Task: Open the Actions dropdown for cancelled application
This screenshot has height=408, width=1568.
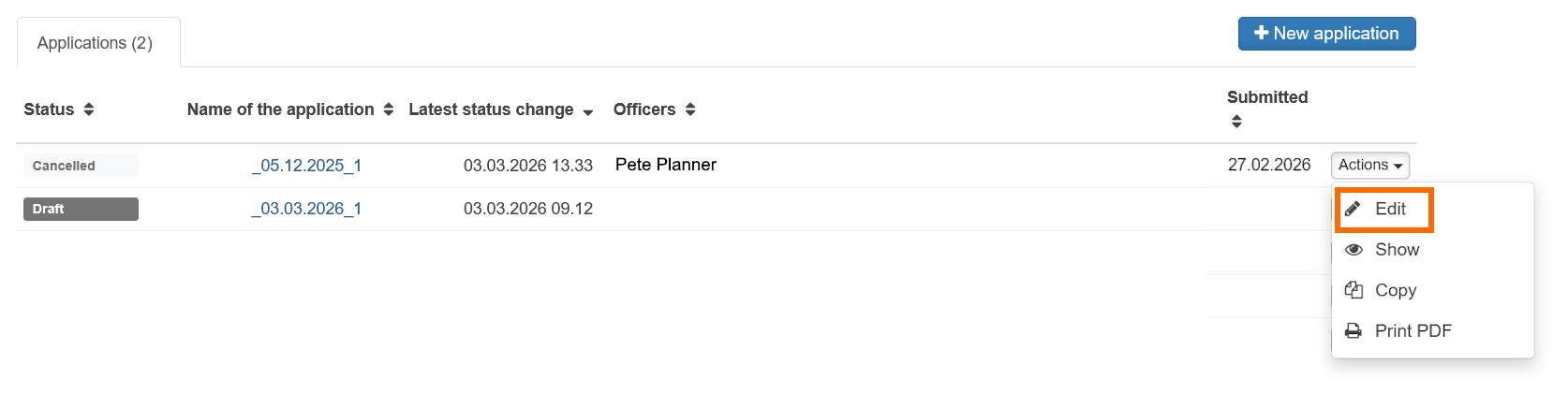Action: (1369, 166)
